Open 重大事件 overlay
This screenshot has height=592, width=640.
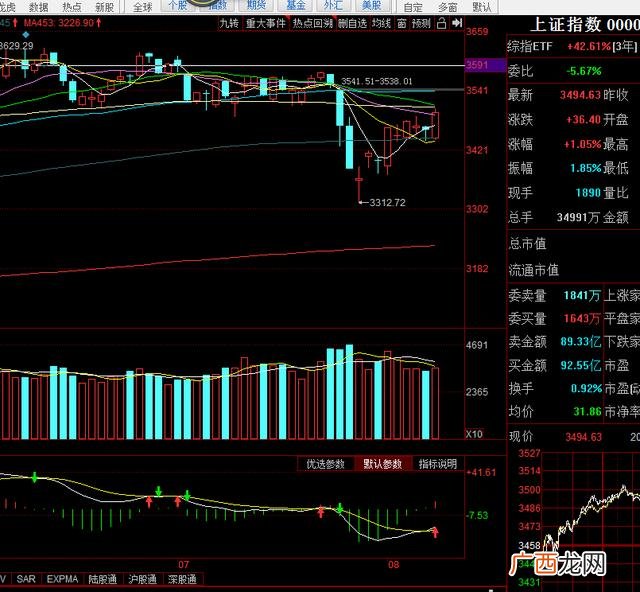[265, 24]
